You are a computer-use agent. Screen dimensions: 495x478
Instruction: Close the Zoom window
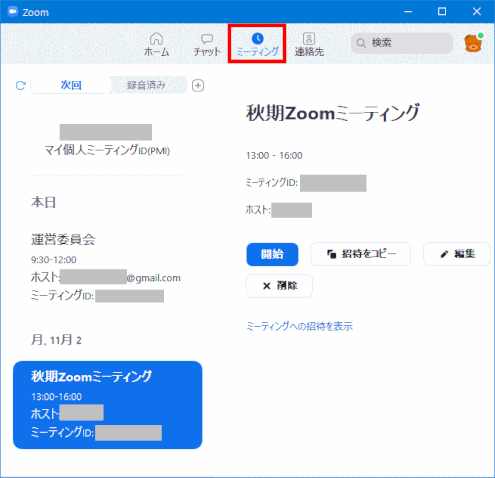pyautogui.click(x=477, y=12)
